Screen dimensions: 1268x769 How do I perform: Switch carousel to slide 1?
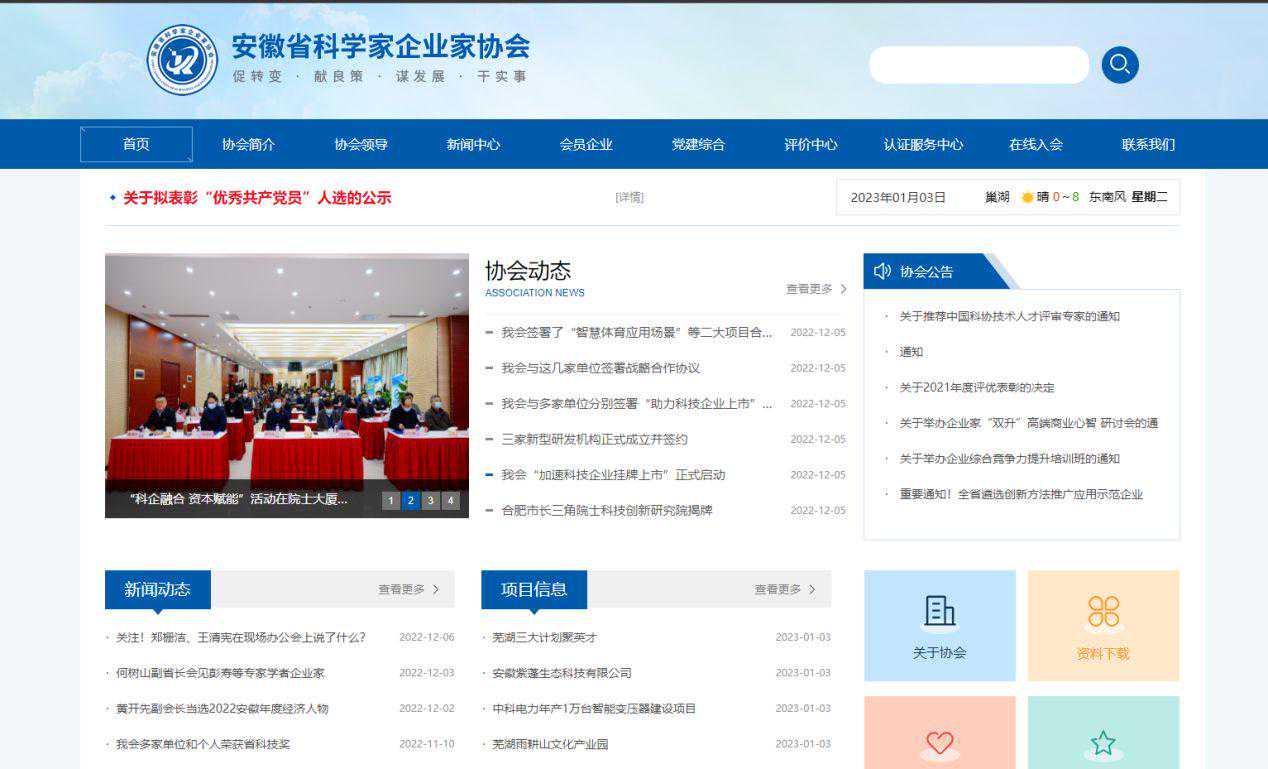390,501
